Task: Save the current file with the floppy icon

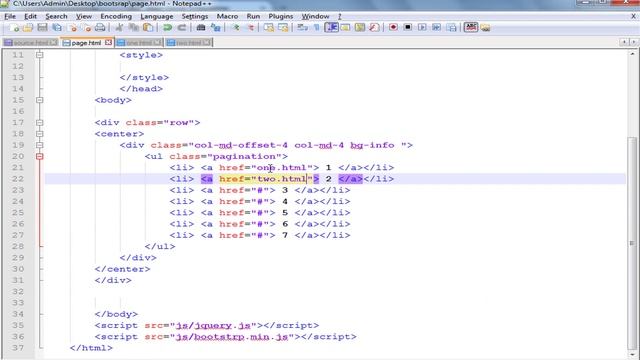Action: point(42,28)
